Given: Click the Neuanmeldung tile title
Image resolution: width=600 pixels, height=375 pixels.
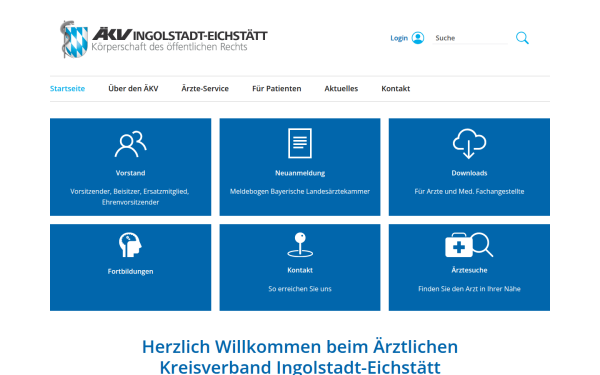Looking at the screenshot, I should (x=300, y=173).
